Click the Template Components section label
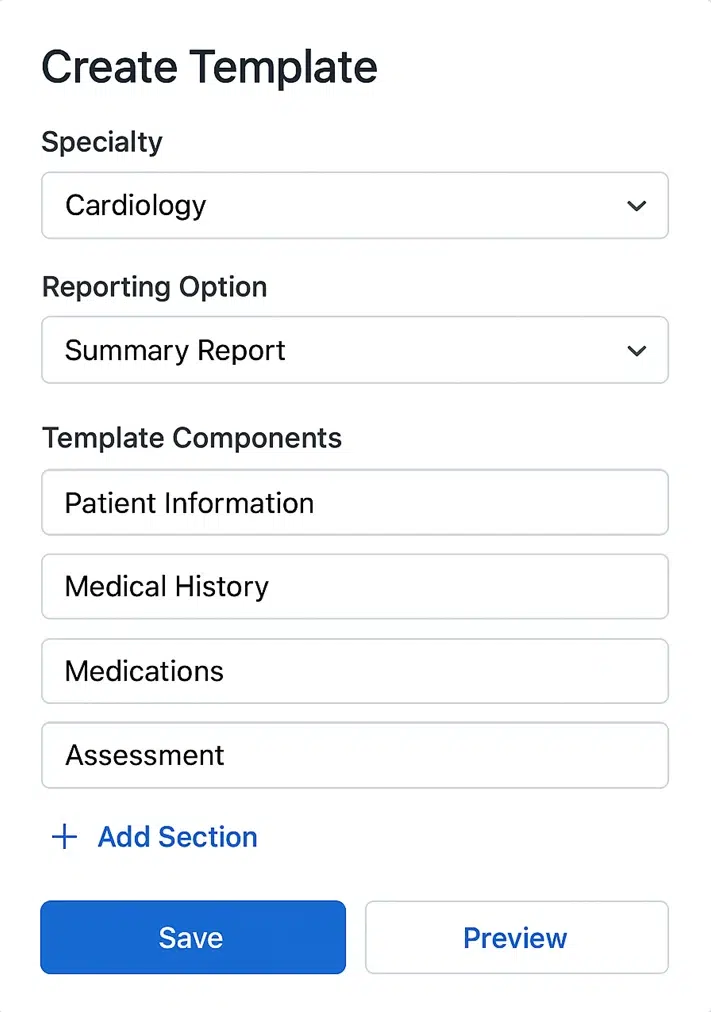 pos(191,438)
